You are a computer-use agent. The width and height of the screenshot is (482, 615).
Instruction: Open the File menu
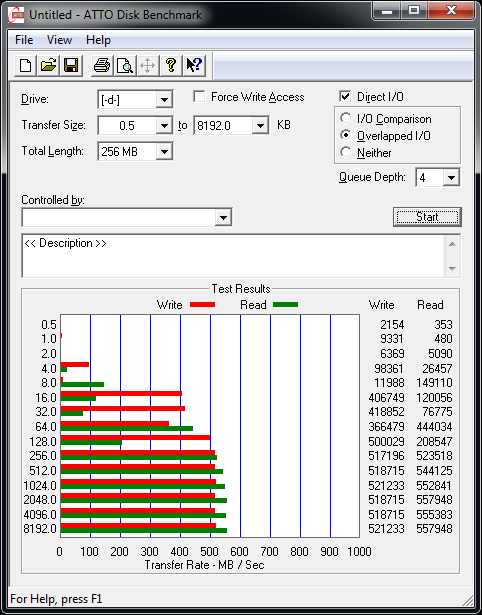24,40
